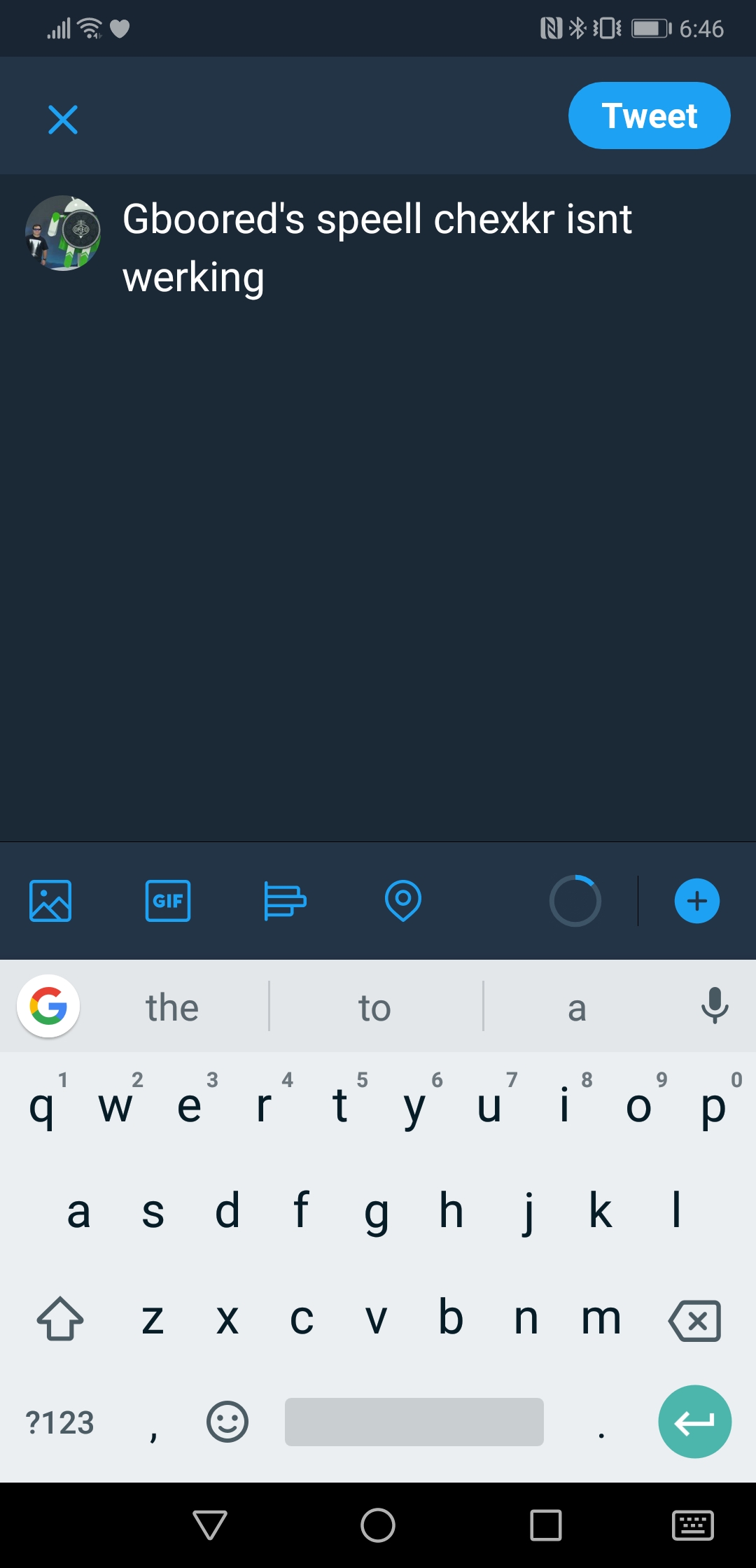Toggle the shift key
Viewport: 756px width, 1568px height.
pyautogui.click(x=60, y=1319)
